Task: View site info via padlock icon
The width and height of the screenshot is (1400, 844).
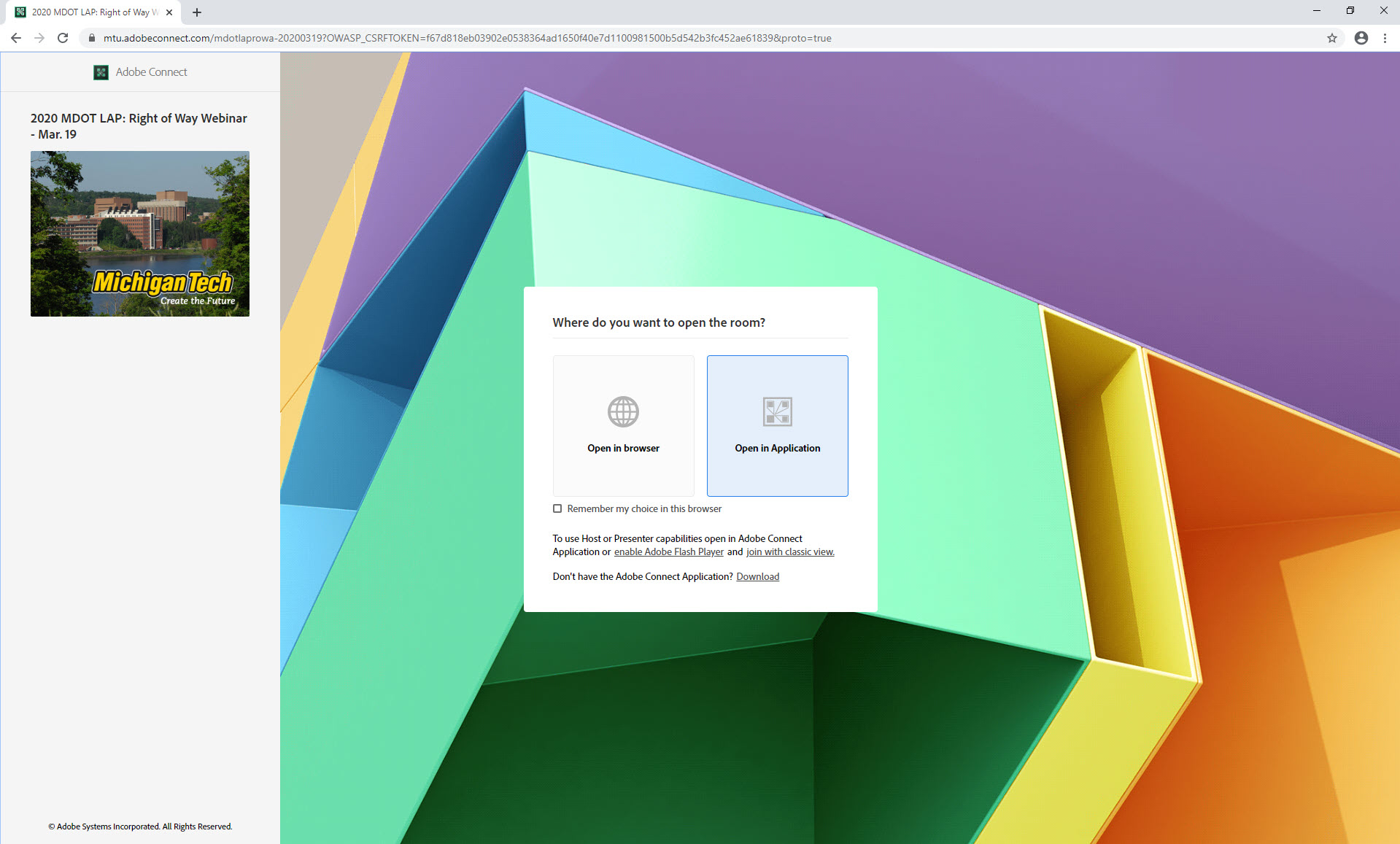Action: point(92,38)
